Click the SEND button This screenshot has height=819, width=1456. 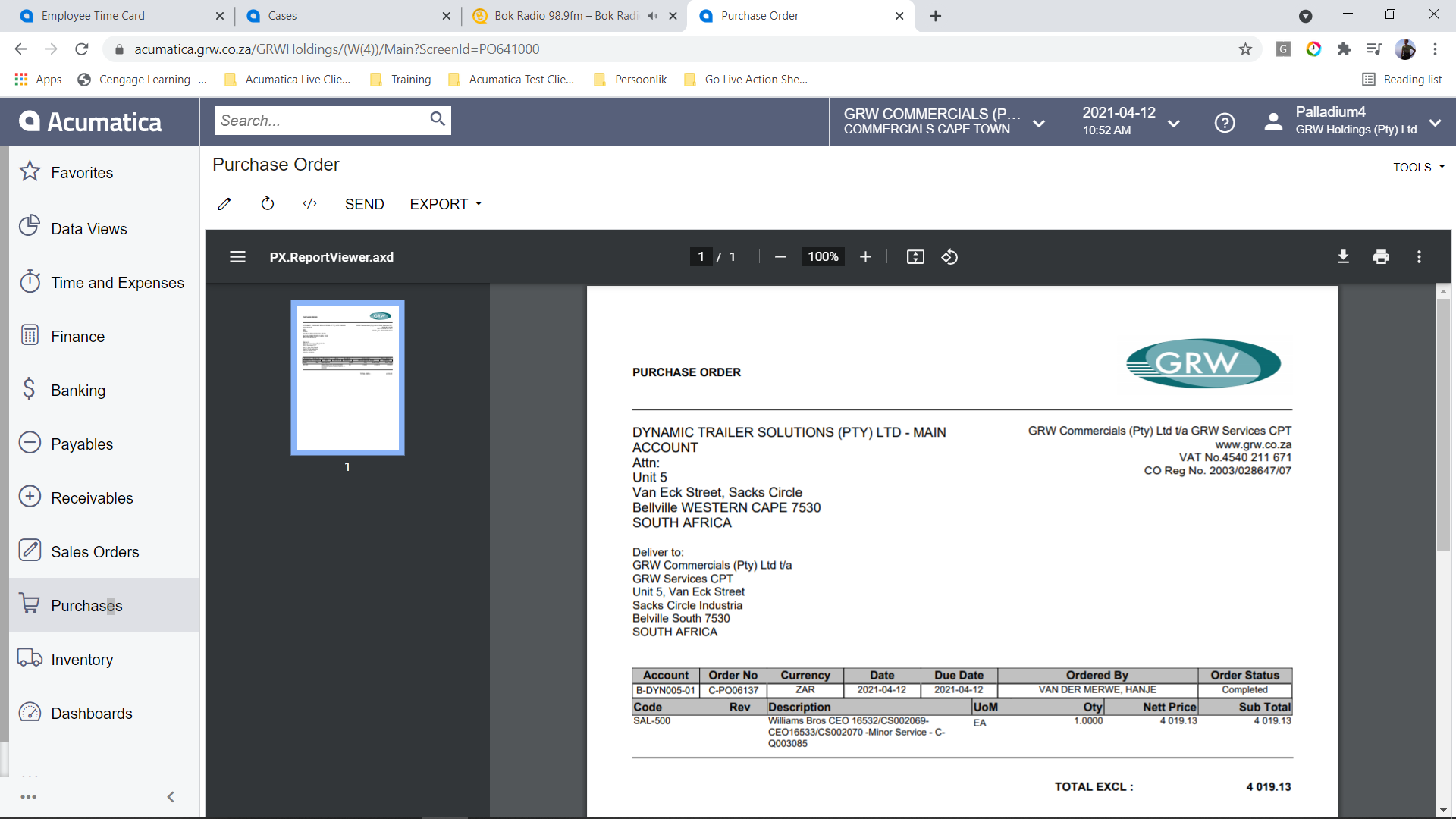click(x=364, y=204)
